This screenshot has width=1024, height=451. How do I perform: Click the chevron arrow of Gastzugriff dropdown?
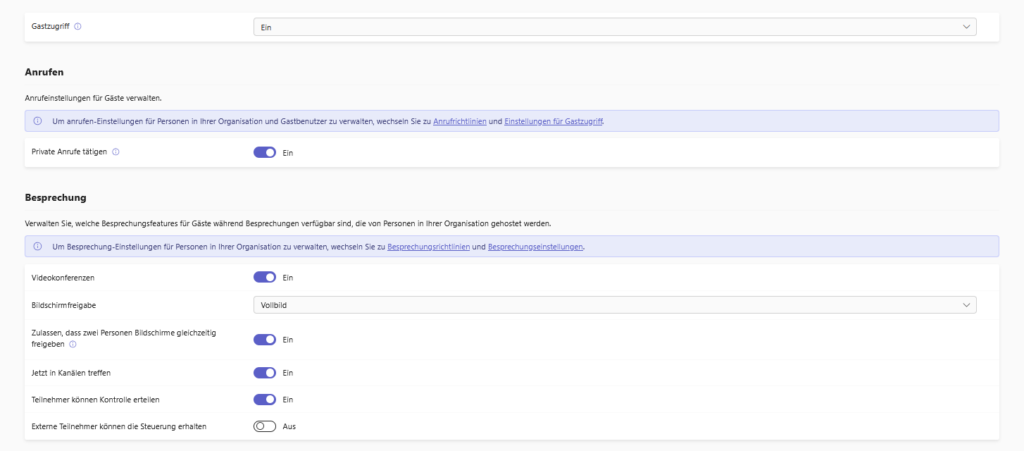click(x=965, y=27)
